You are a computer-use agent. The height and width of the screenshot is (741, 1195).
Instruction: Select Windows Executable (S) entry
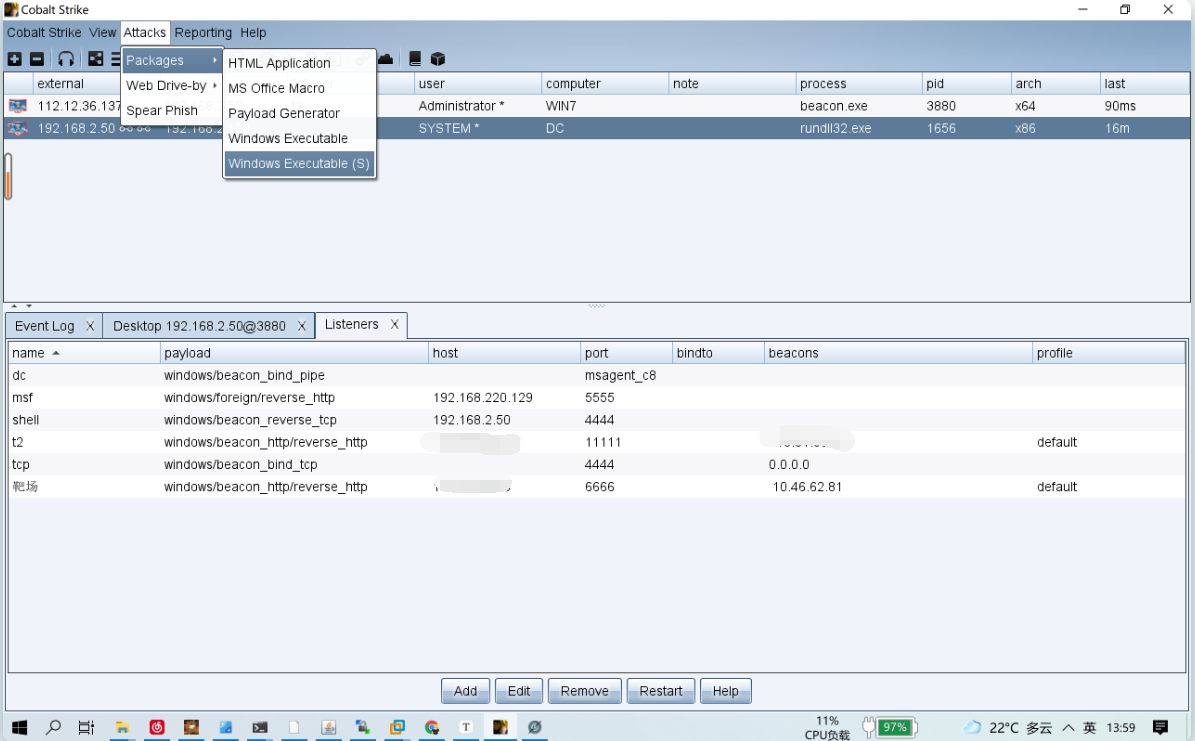pos(300,164)
